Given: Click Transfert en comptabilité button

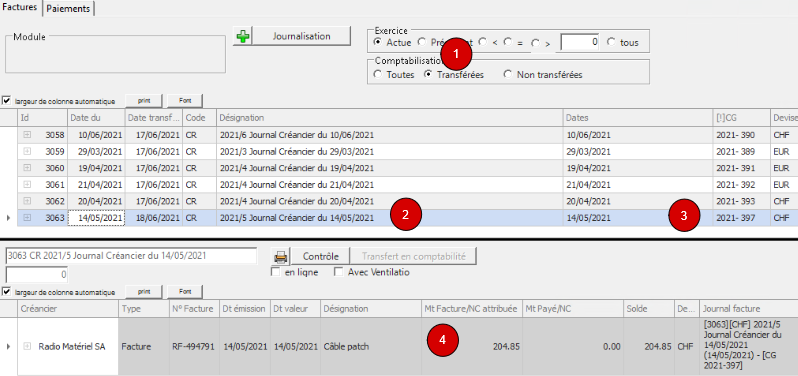Looking at the screenshot, I should tap(414, 256).
